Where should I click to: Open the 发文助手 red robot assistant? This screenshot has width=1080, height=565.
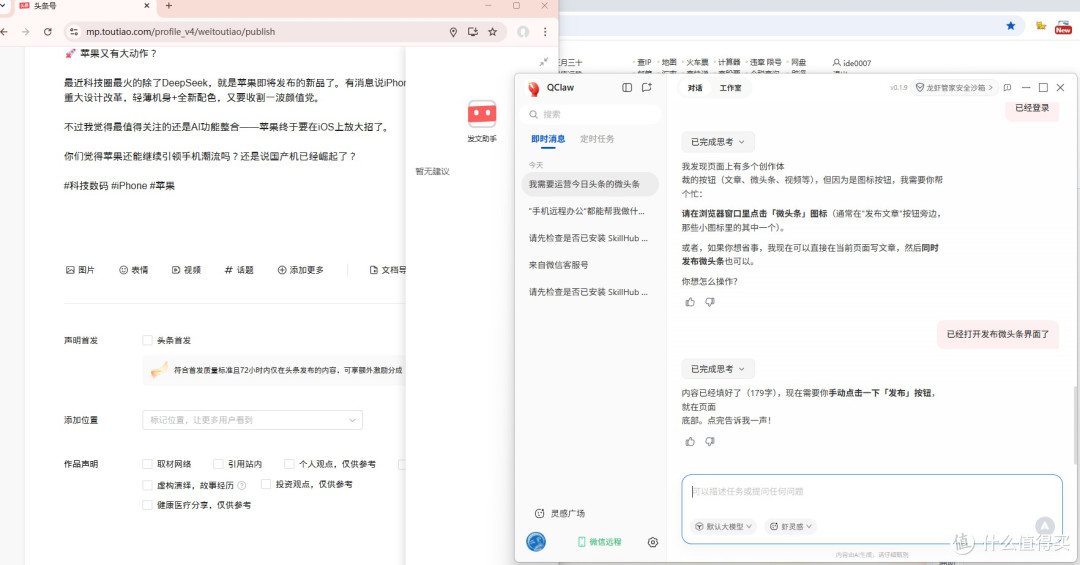[482, 114]
